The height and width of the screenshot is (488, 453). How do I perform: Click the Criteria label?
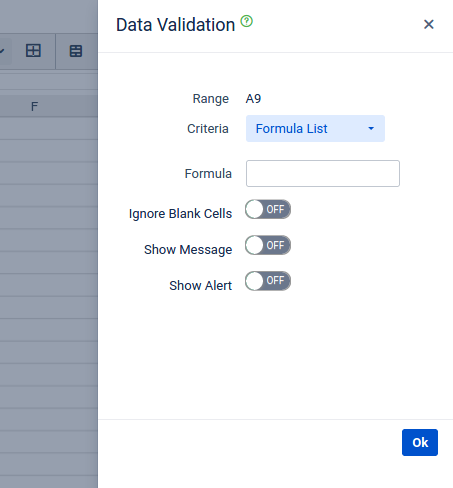pyautogui.click(x=208, y=129)
